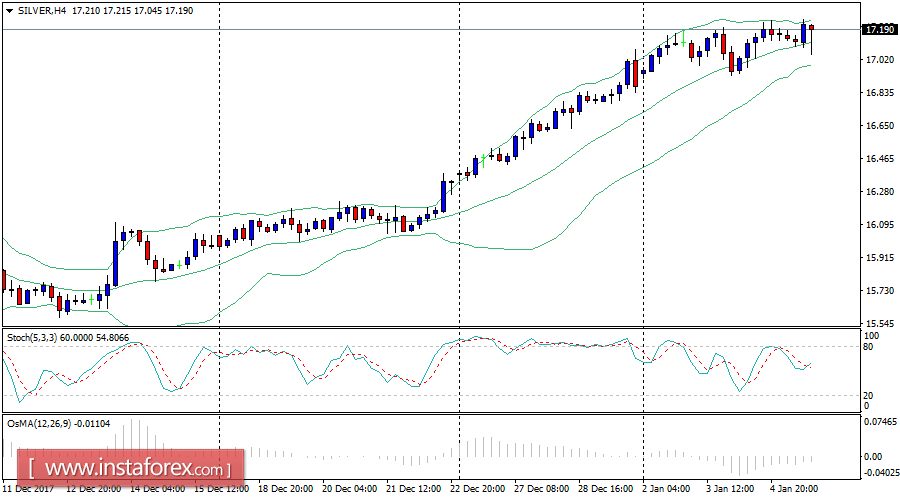
Task: Click the OsMA scale value 0.07465
Action: (x=881, y=422)
